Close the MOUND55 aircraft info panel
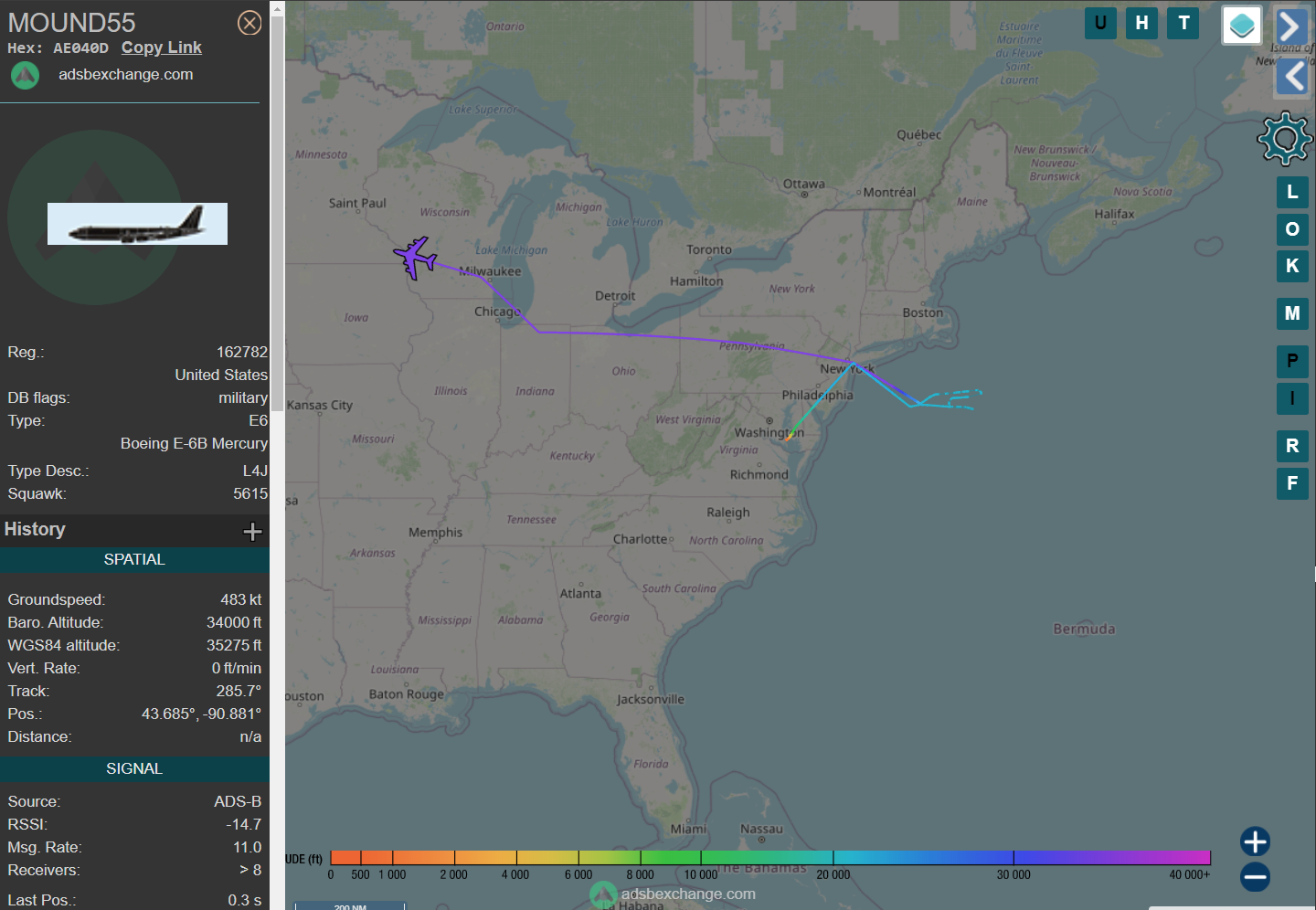Viewport: 1316px width, 910px height. 249,23
